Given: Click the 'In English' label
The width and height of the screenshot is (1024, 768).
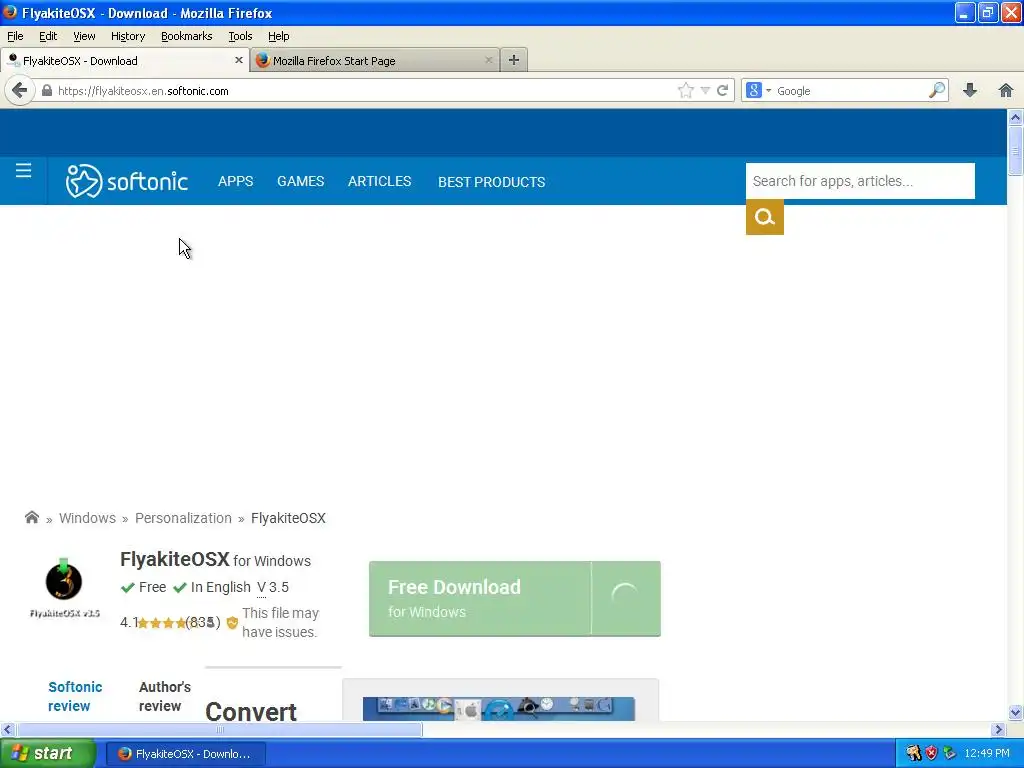Looking at the screenshot, I should [221, 587].
